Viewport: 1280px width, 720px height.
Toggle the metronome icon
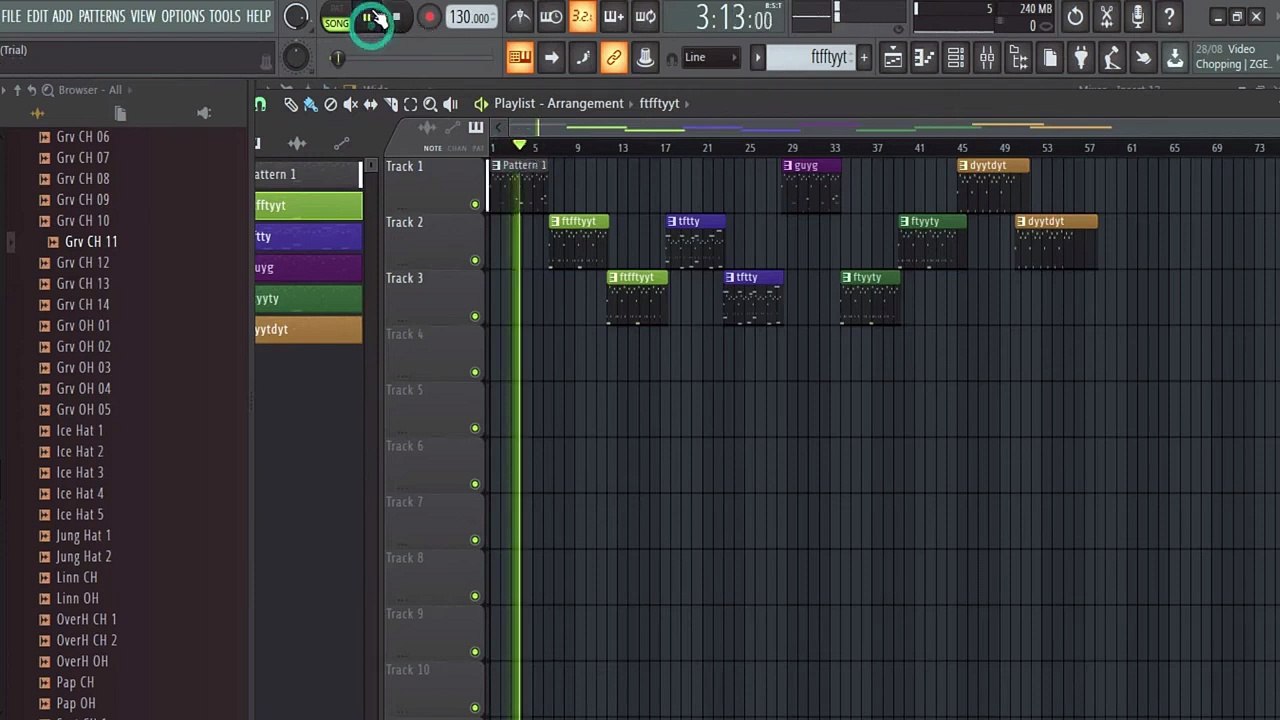519,17
